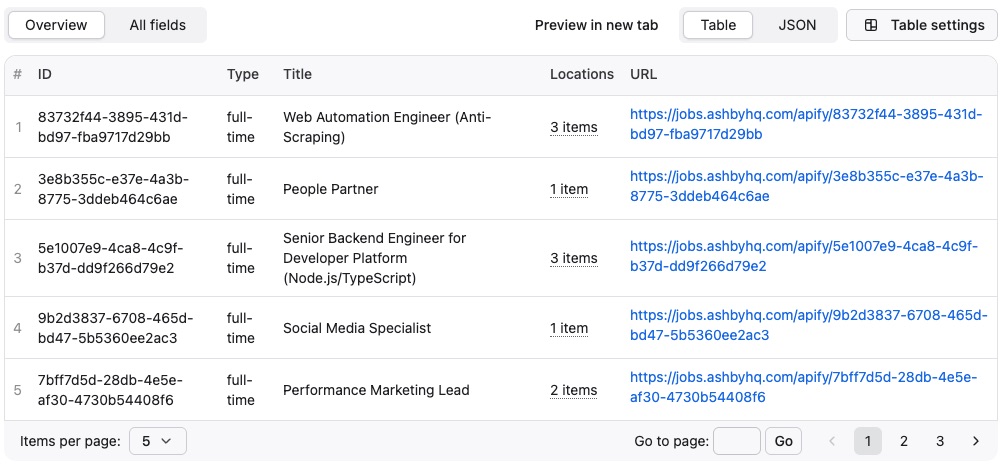Click Preview in new tab
The width and height of the screenshot is (1004, 465).
(x=596, y=25)
